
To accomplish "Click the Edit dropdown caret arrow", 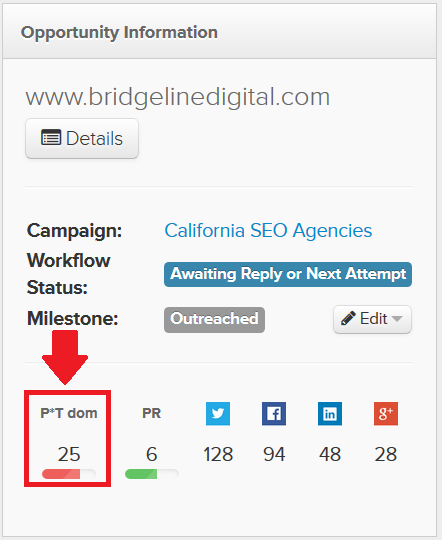I will [397, 319].
